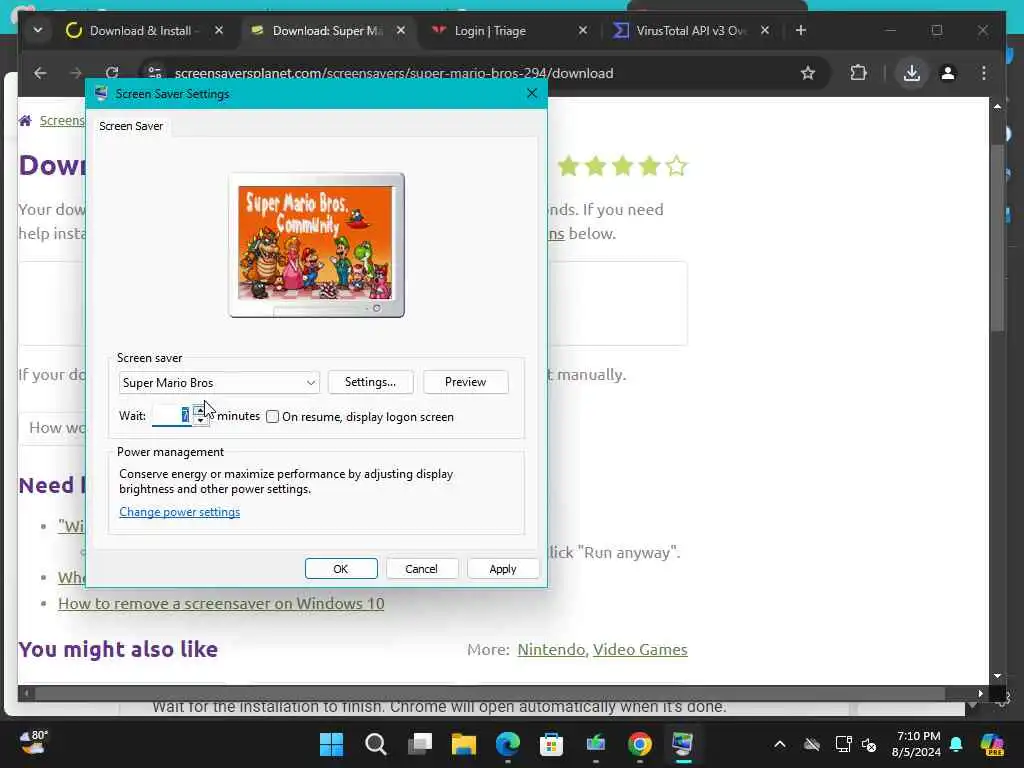
Task: Open the Nintendo category link
Action: coord(552,650)
